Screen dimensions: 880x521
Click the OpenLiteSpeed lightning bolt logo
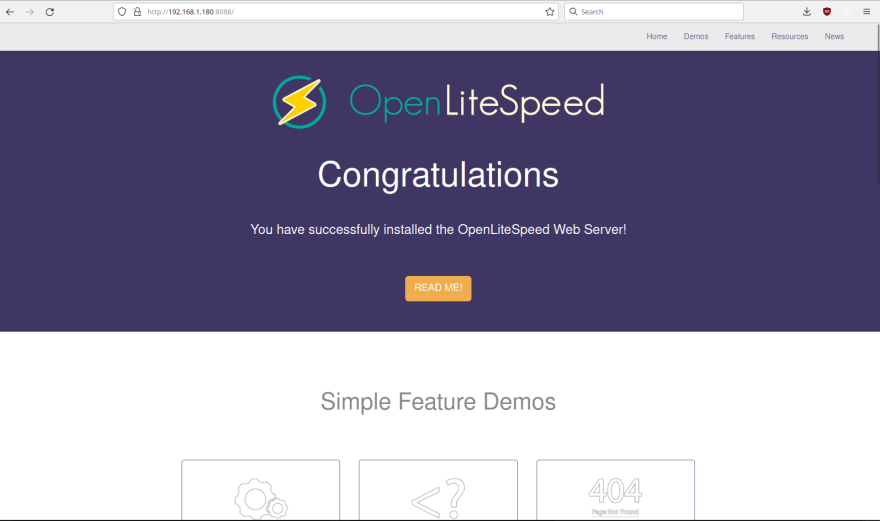click(x=299, y=102)
